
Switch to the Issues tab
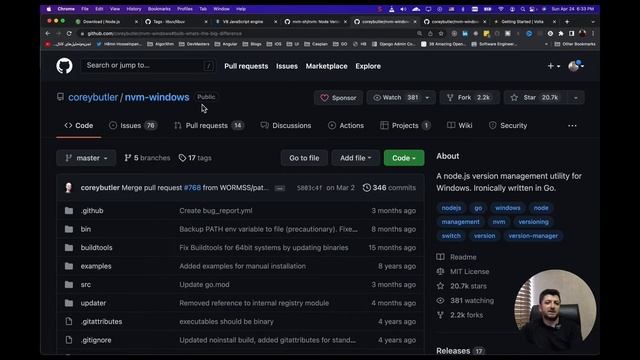(x=133, y=125)
